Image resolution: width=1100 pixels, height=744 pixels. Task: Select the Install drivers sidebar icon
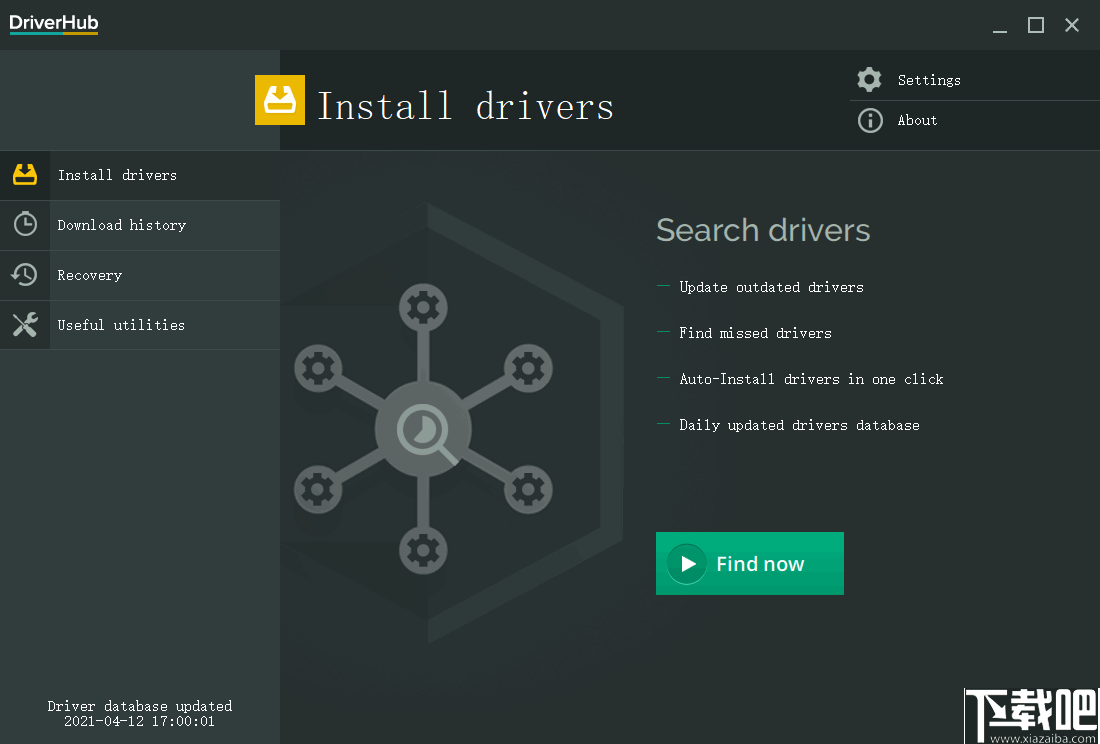click(x=24, y=174)
